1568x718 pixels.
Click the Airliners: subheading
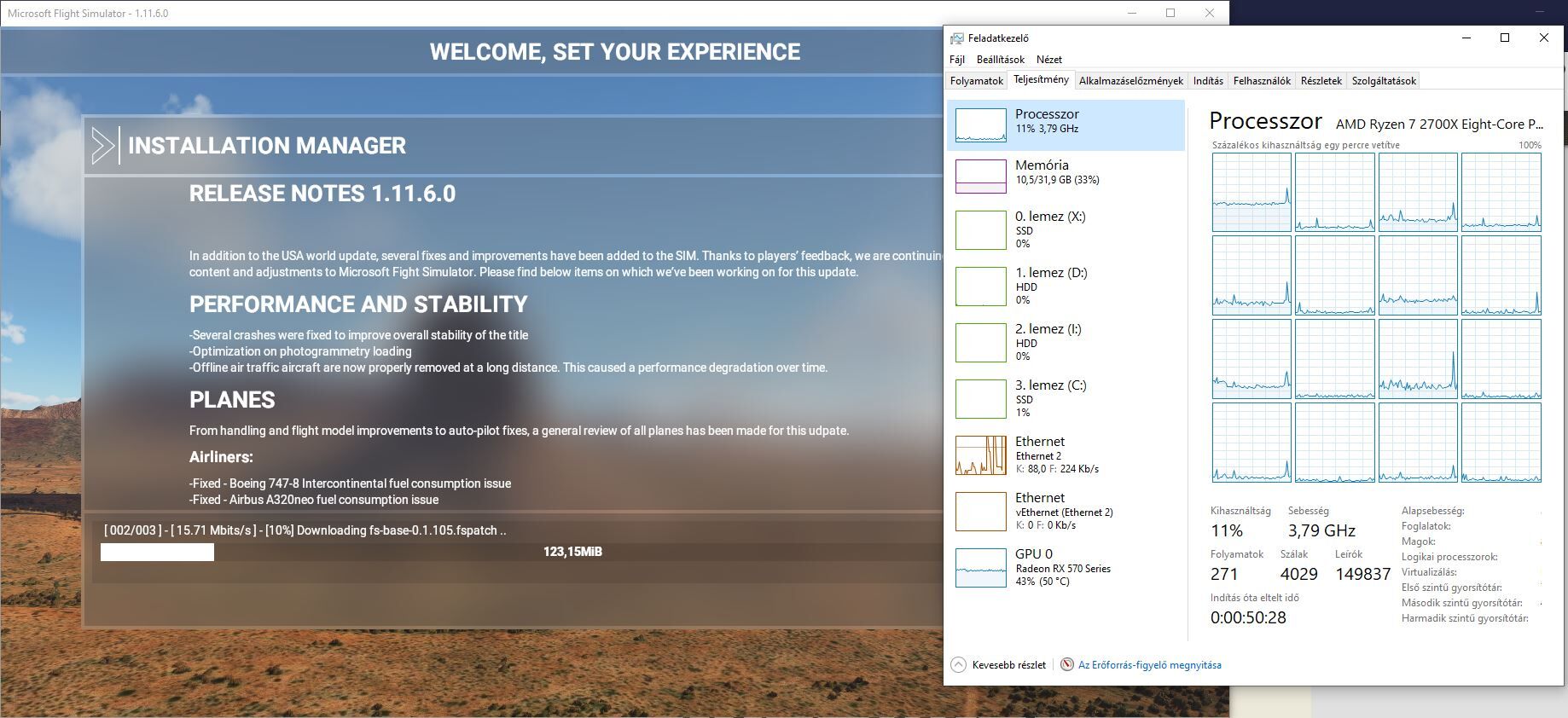pos(221,457)
